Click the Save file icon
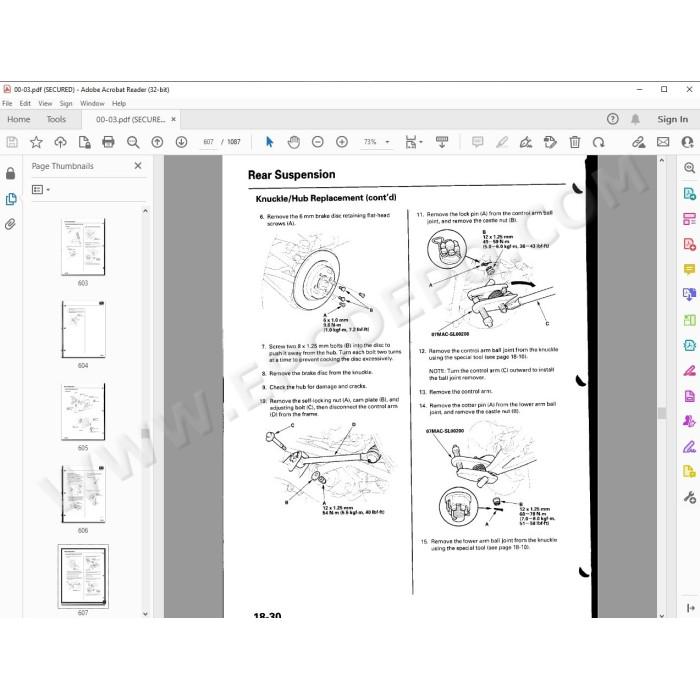Screen dimensions: 700x700 (x=12, y=142)
